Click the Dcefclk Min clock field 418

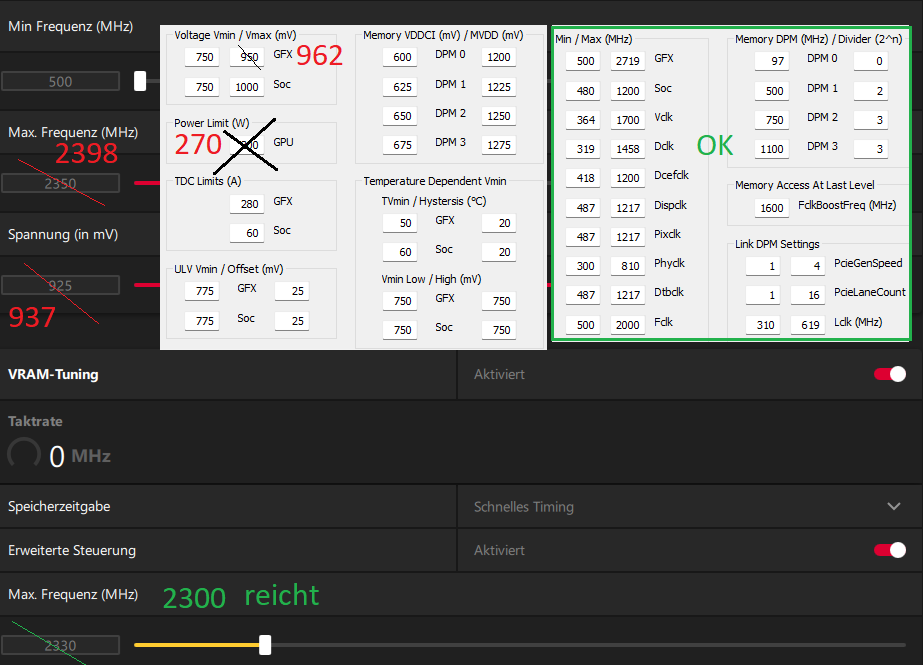(583, 178)
